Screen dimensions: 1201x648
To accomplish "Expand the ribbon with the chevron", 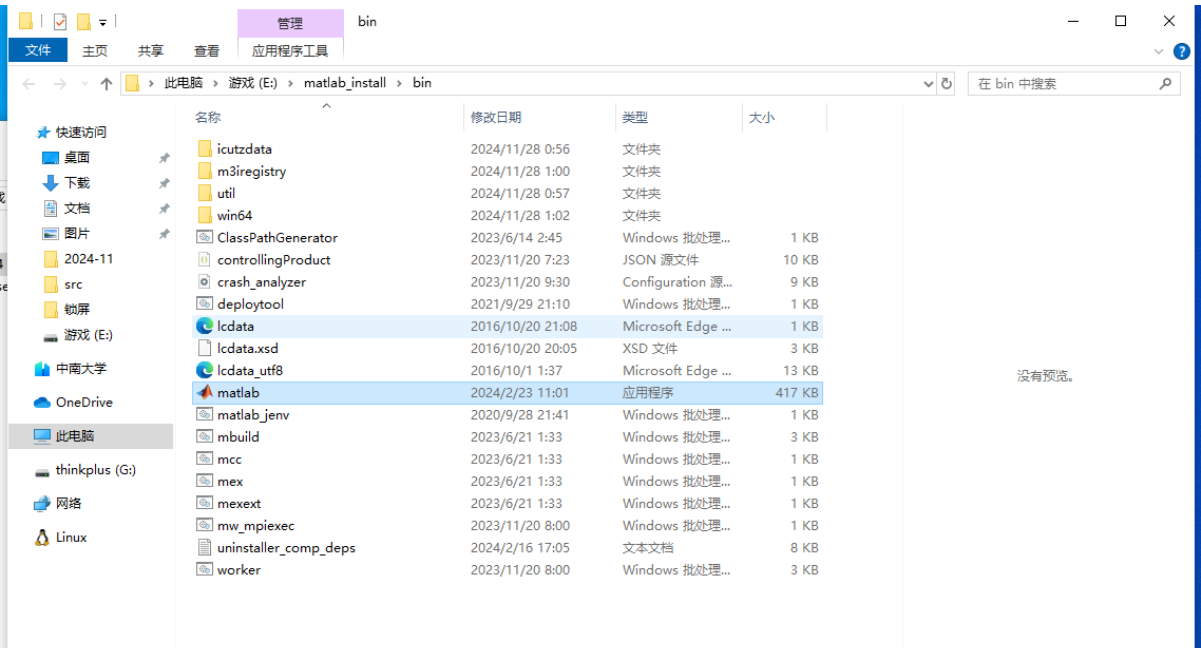I will point(1159,51).
